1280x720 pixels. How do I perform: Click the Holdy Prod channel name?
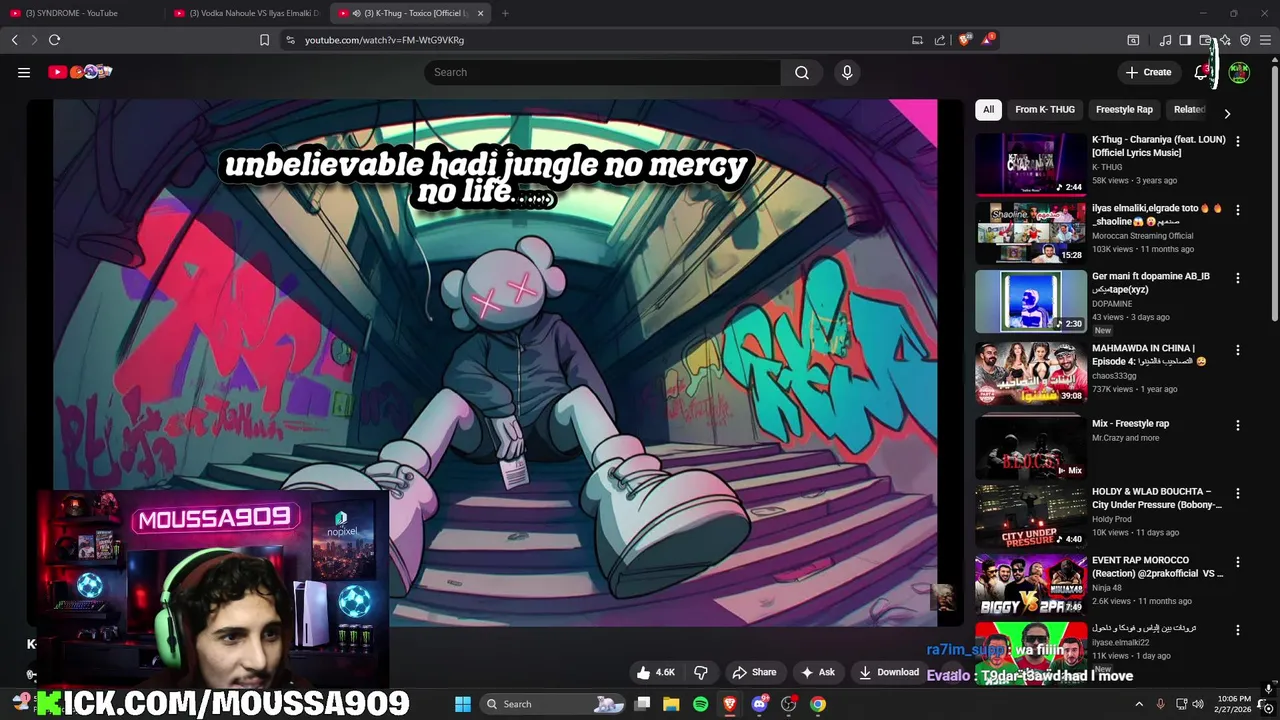(1112, 519)
